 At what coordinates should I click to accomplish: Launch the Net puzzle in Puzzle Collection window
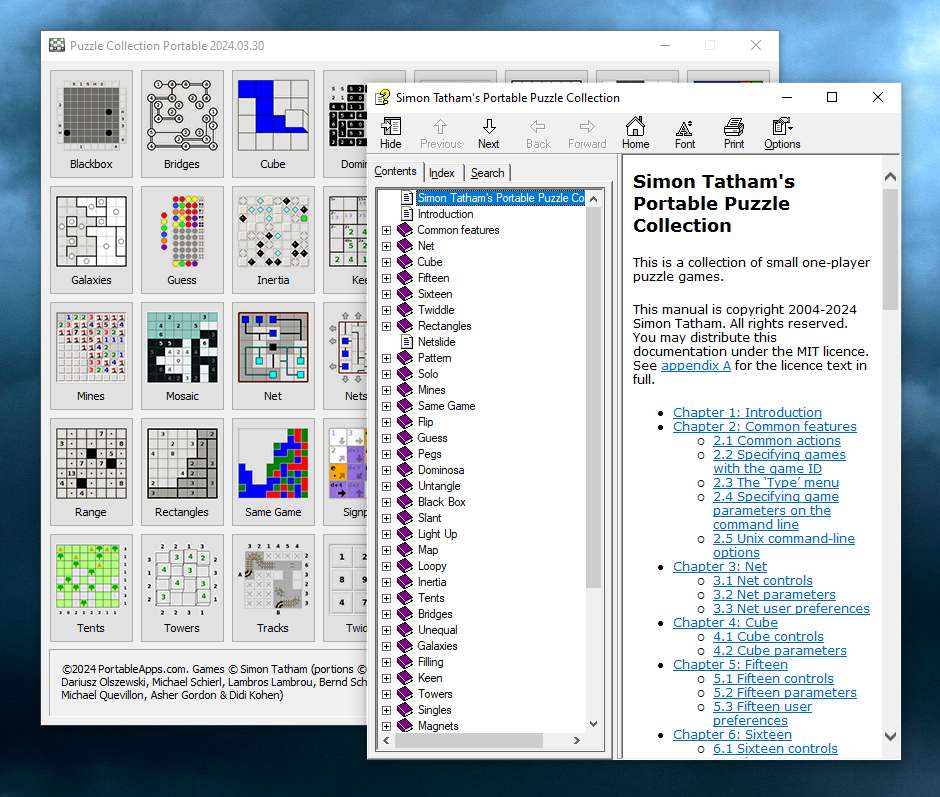pos(273,356)
